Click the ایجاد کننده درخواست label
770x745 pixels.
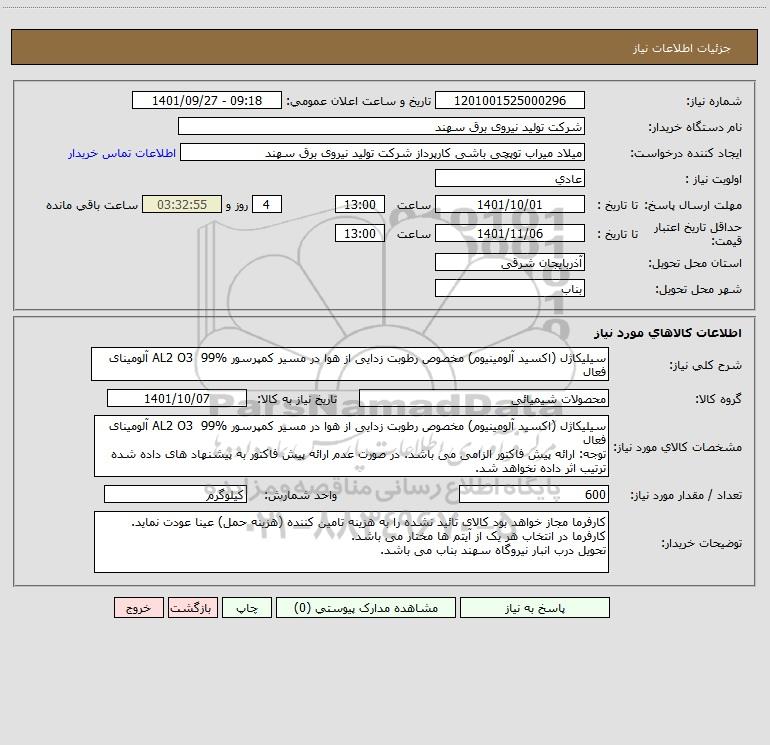pos(686,153)
